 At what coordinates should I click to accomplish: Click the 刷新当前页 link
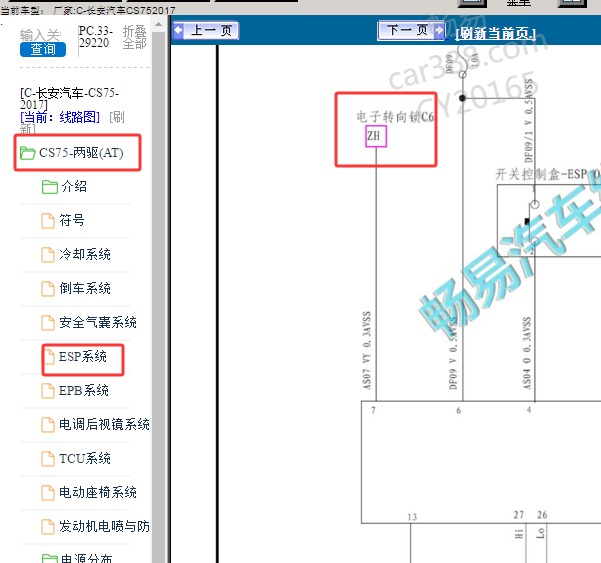click(495, 34)
